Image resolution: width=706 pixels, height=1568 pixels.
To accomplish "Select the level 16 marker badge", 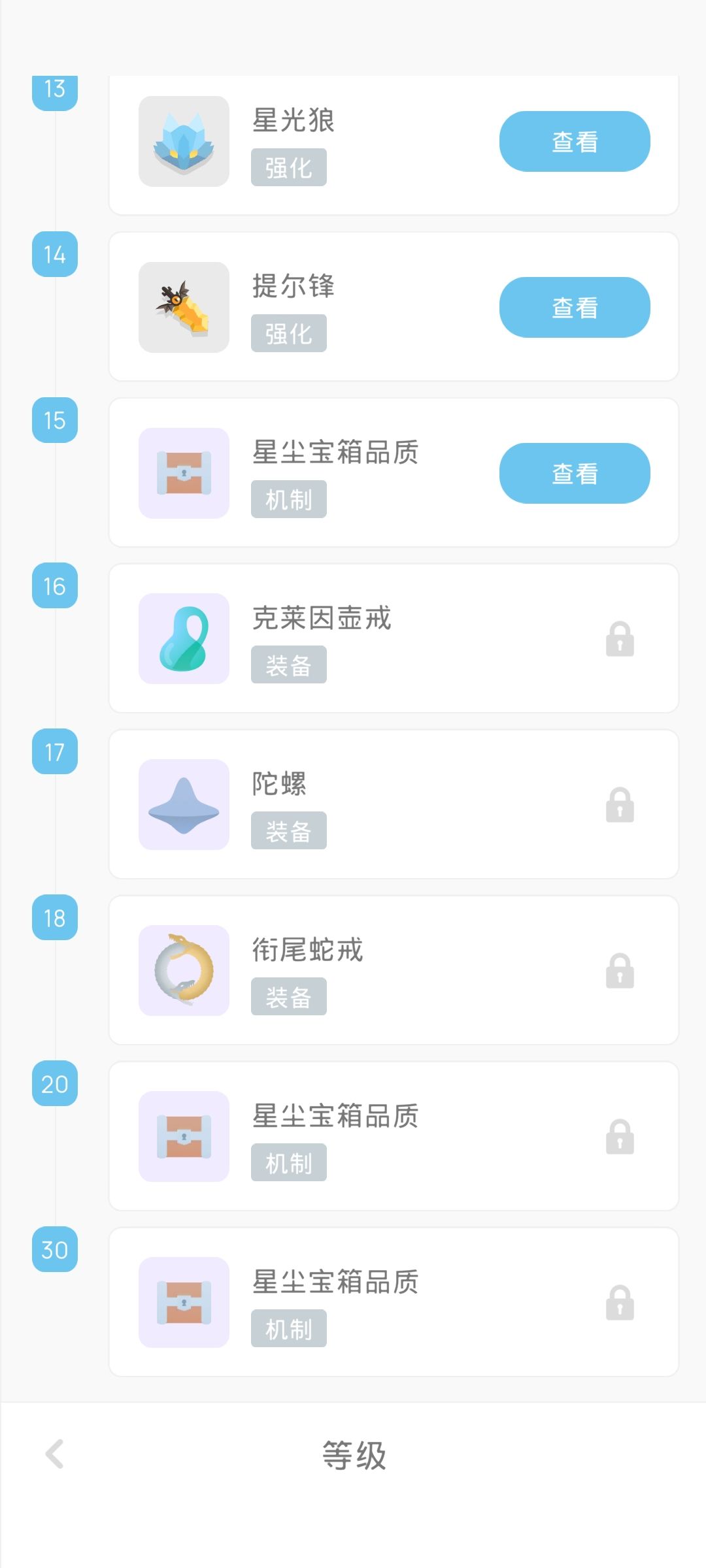I will (x=55, y=586).
